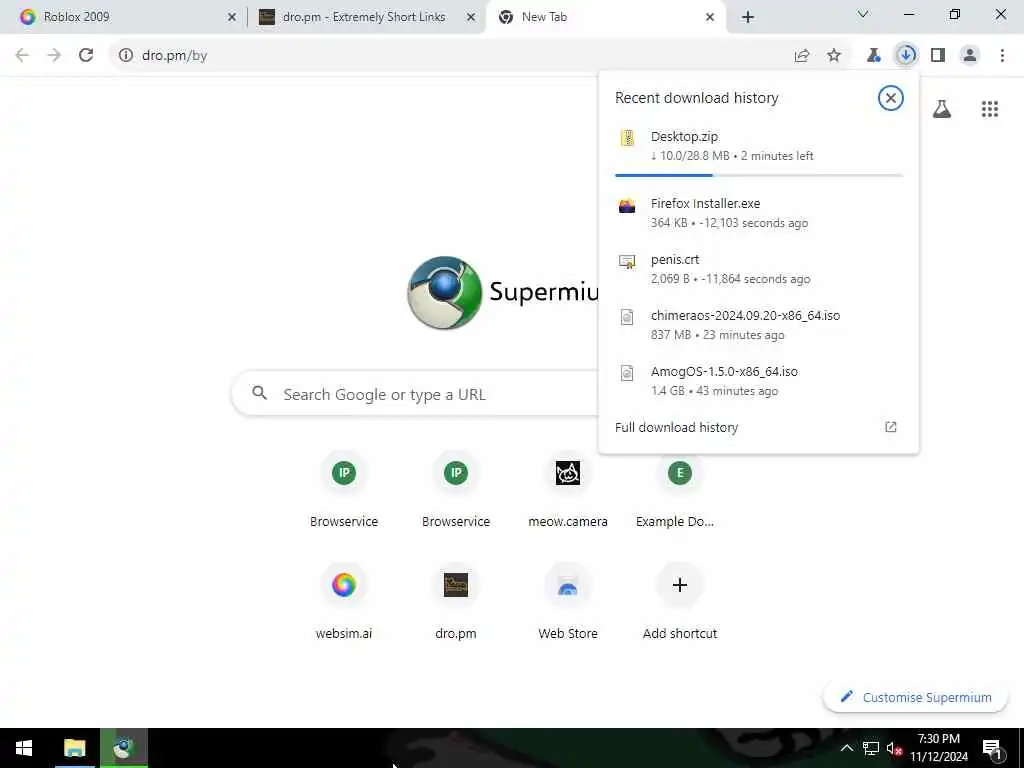Close the Recent download history popup
The image size is (1024, 768).
890,98
